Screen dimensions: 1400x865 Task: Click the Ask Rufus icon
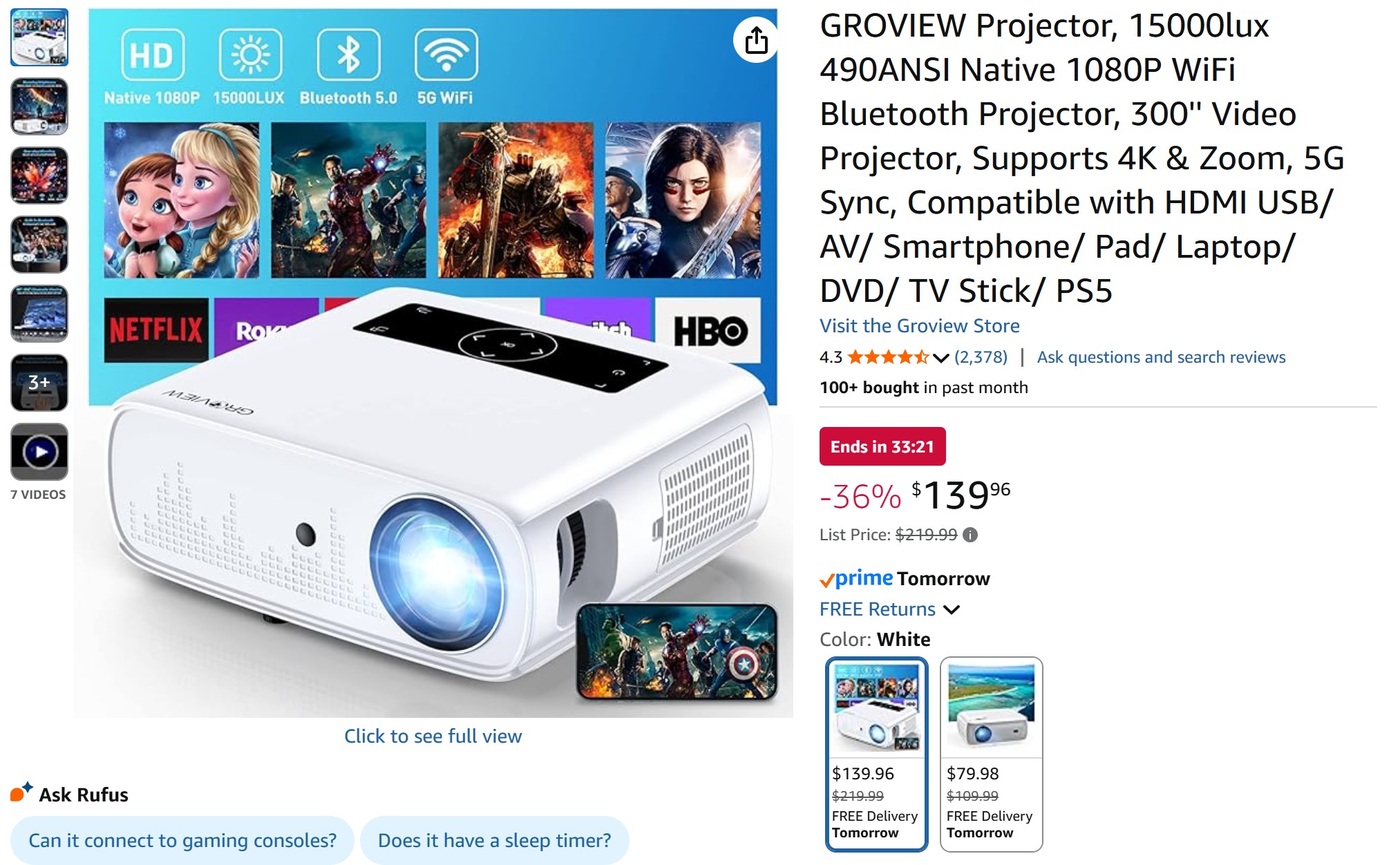21,792
